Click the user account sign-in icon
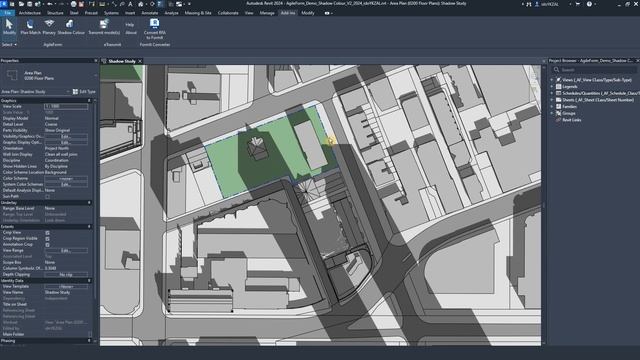The width and height of the screenshot is (640, 360). (537, 4)
